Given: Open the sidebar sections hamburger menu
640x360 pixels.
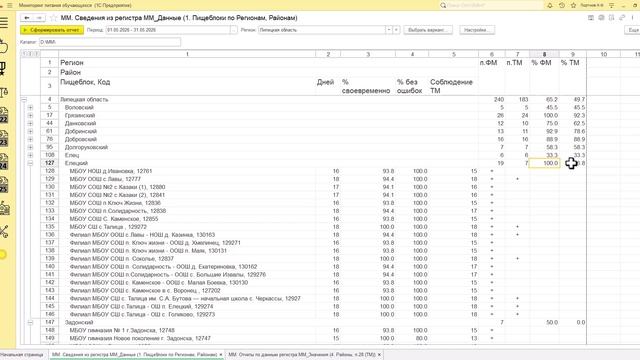Looking at the screenshot, I should click(x=4, y=22).
